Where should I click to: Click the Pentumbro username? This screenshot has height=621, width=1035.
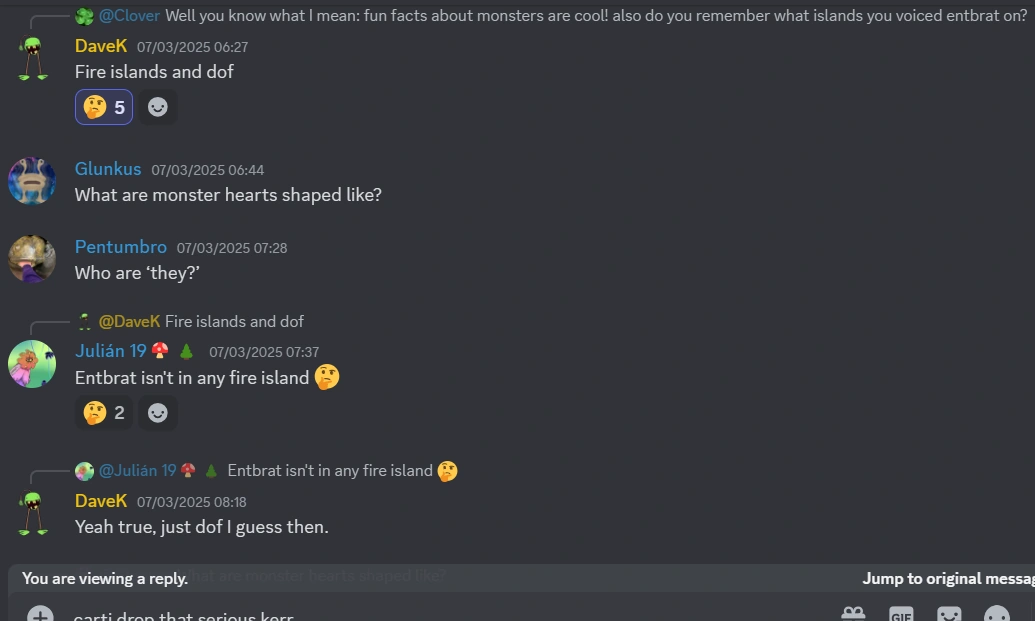121,247
